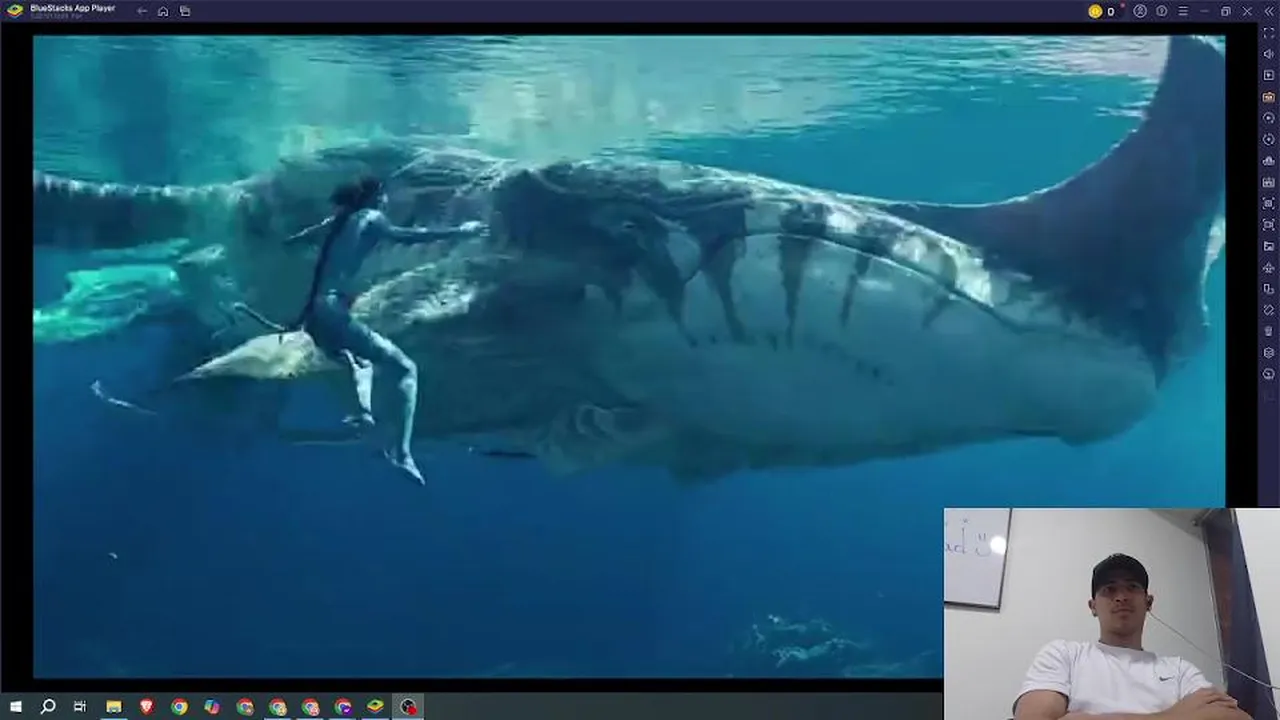Go back using the title bar arrow

click(x=142, y=11)
